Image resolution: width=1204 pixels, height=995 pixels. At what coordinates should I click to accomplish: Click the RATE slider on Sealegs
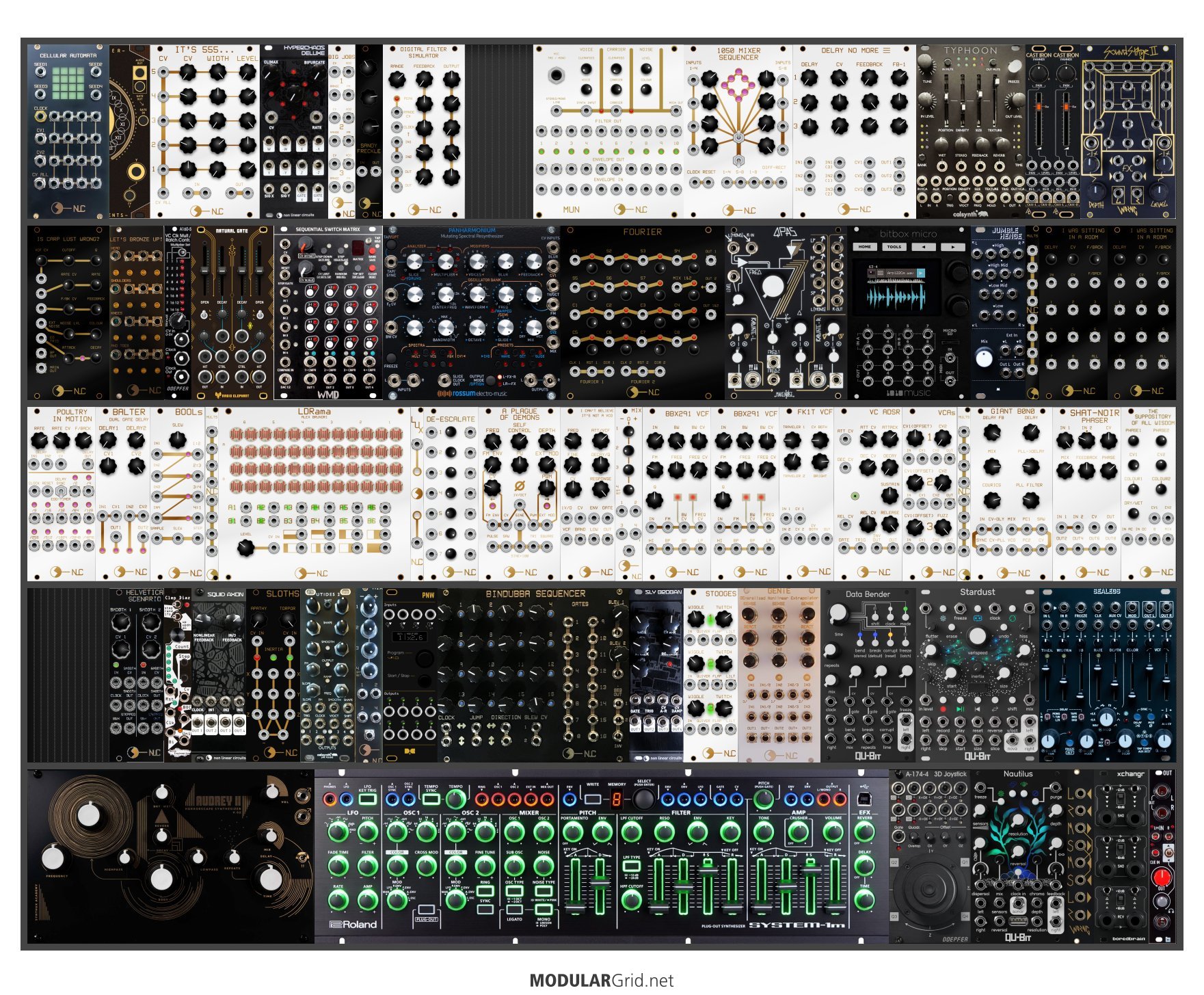1098,668
